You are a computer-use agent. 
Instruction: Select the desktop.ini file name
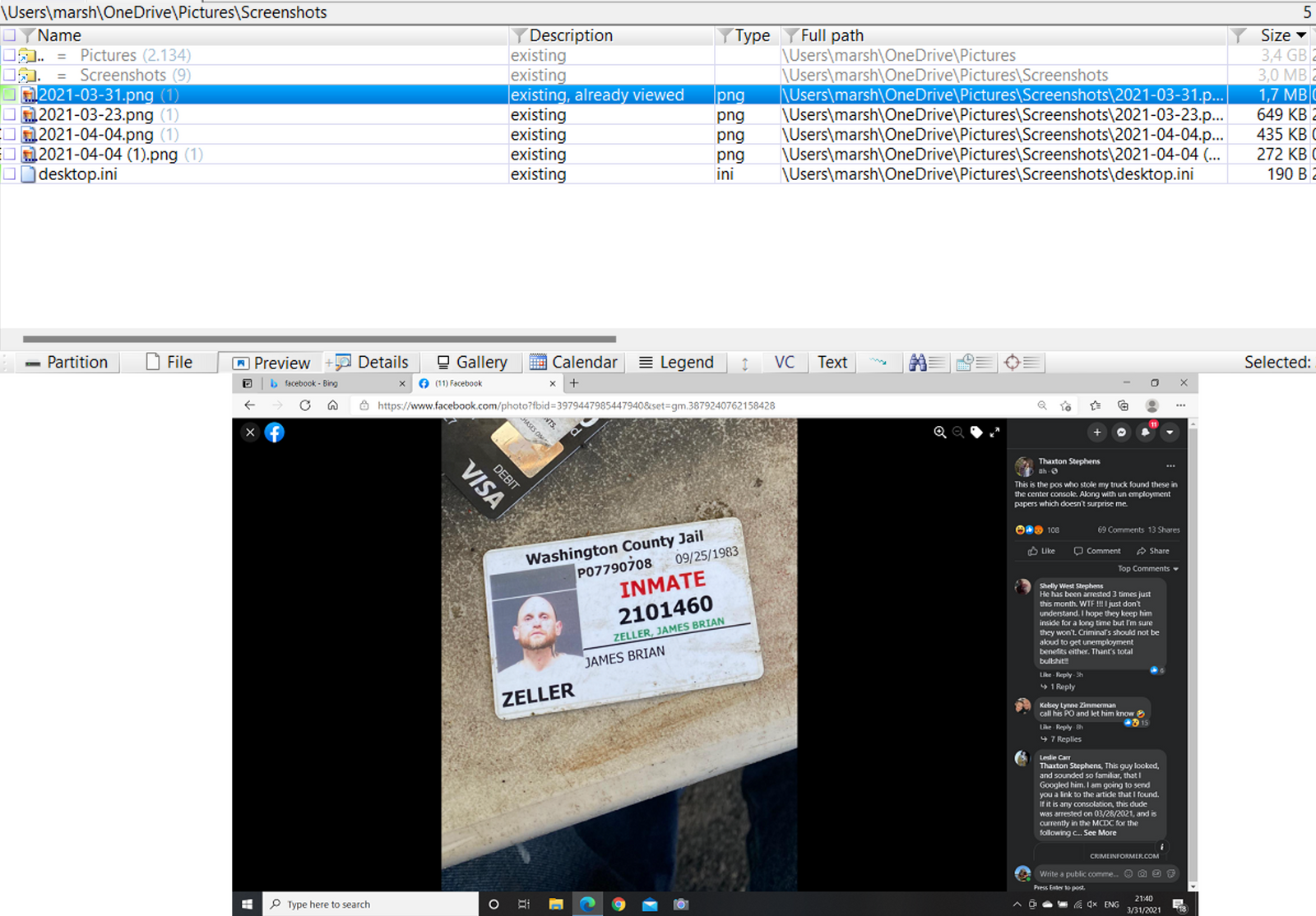pyautogui.click(x=78, y=174)
